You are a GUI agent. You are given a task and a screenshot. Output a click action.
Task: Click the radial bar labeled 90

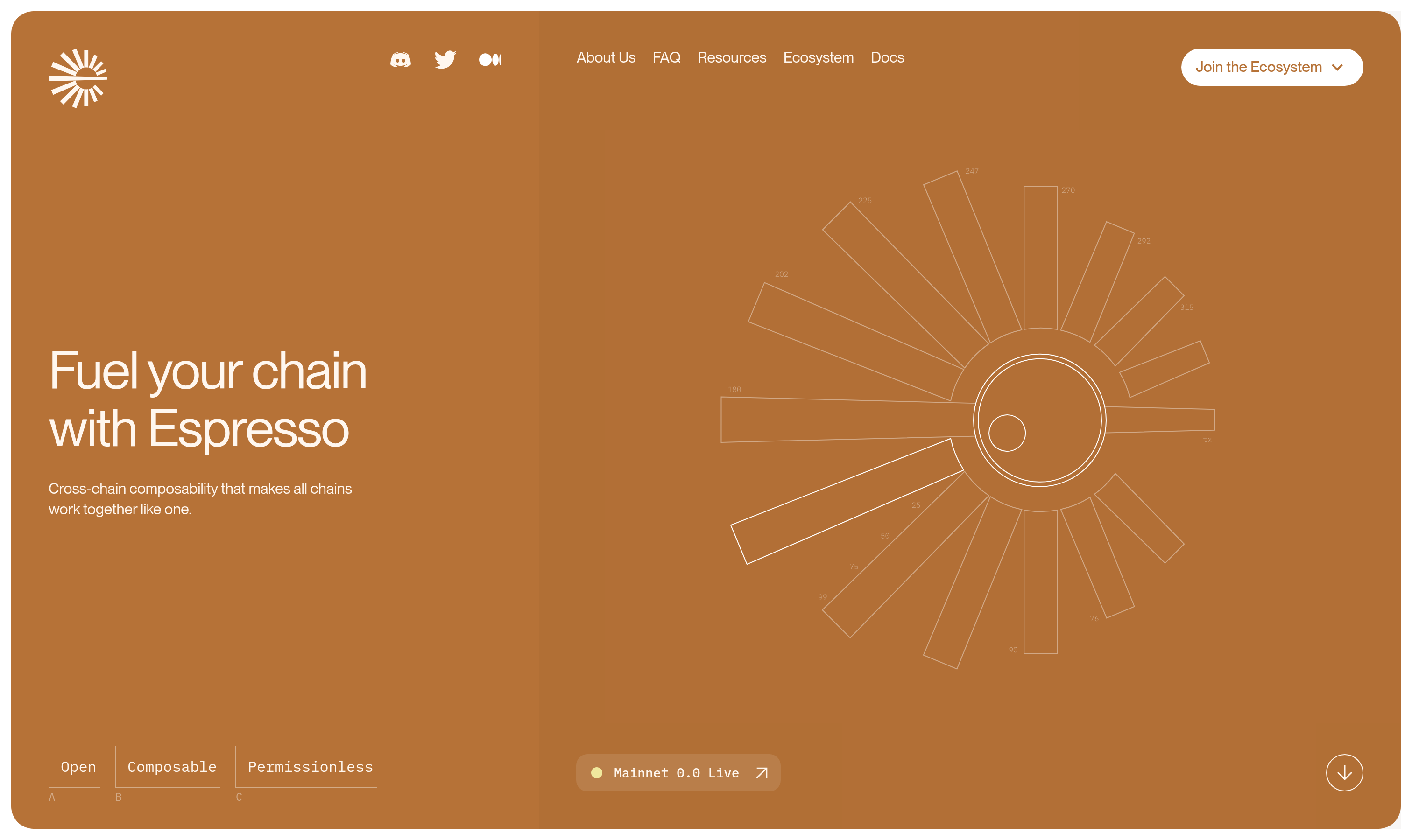[x=1040, y=582]
